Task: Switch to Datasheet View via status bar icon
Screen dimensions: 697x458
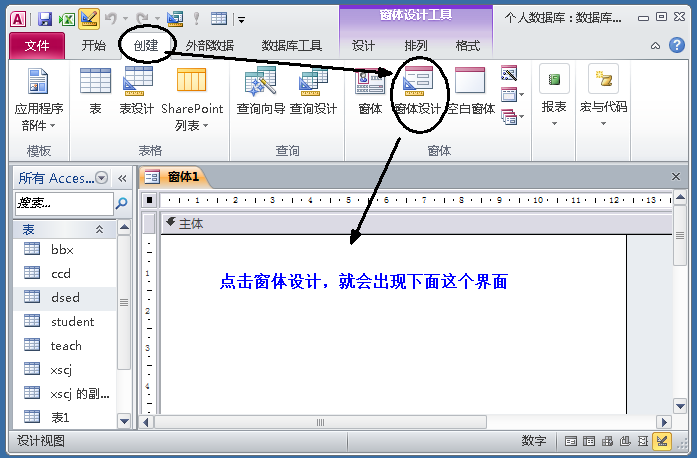Action: pos(589,441)
